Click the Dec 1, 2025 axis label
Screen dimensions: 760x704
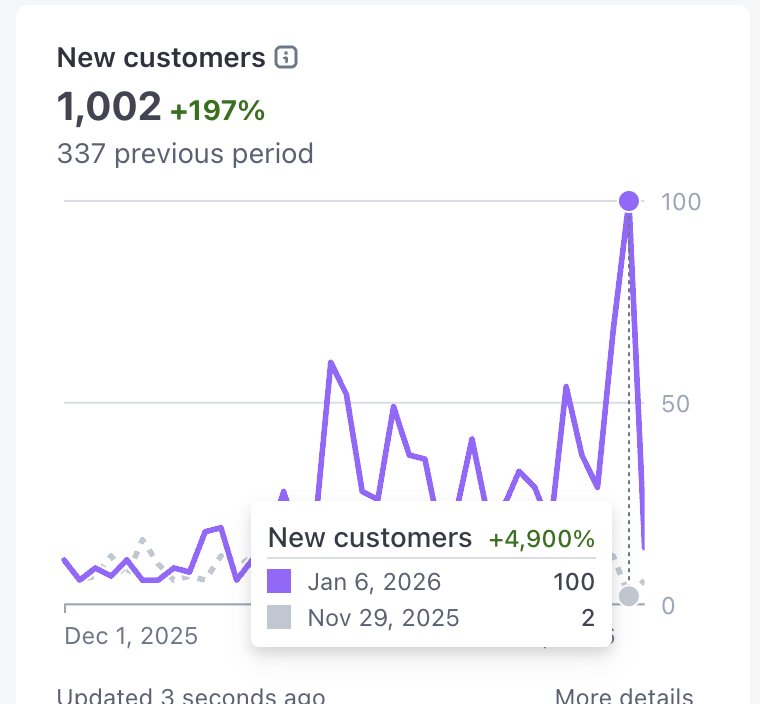[x=131, y=636]
